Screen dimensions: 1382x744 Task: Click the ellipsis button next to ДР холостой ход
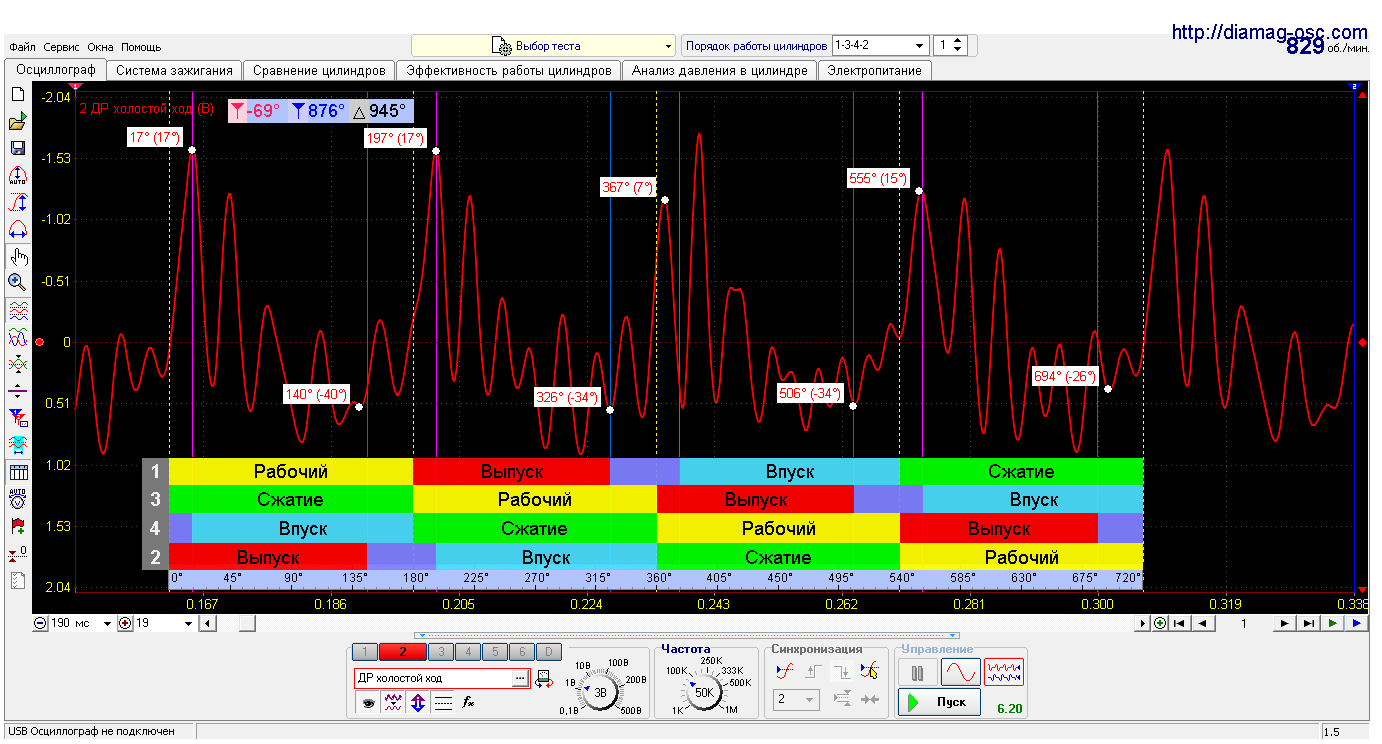(x=519, y=678)
